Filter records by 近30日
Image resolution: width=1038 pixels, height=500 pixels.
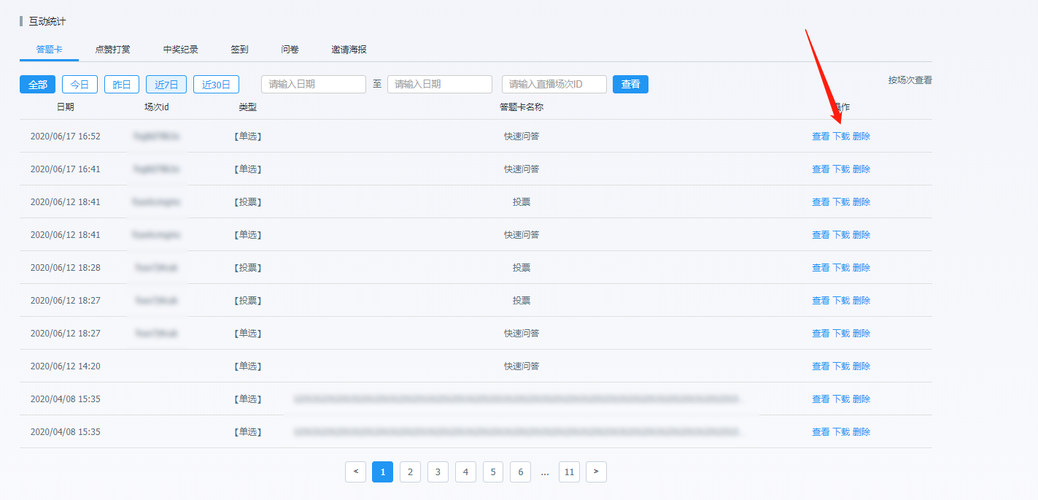tap(216, 85)
